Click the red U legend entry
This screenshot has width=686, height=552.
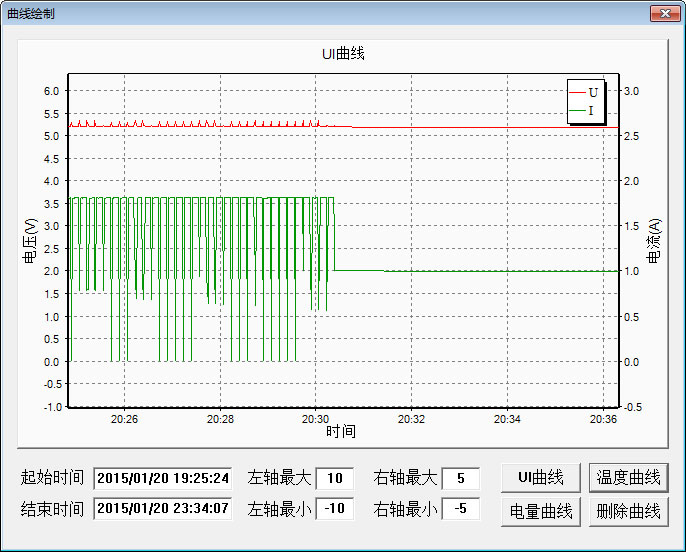click(584, 92)
